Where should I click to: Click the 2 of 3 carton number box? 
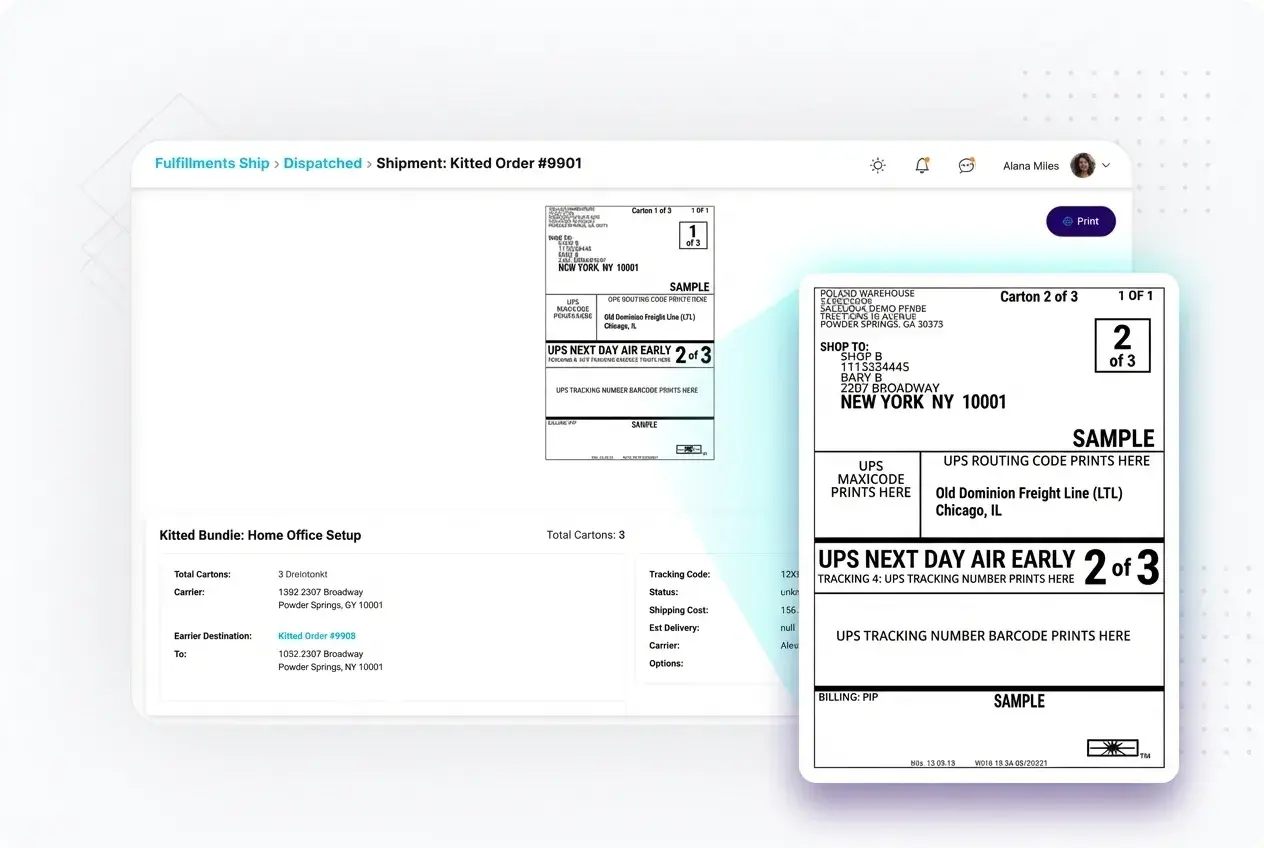1122,345
